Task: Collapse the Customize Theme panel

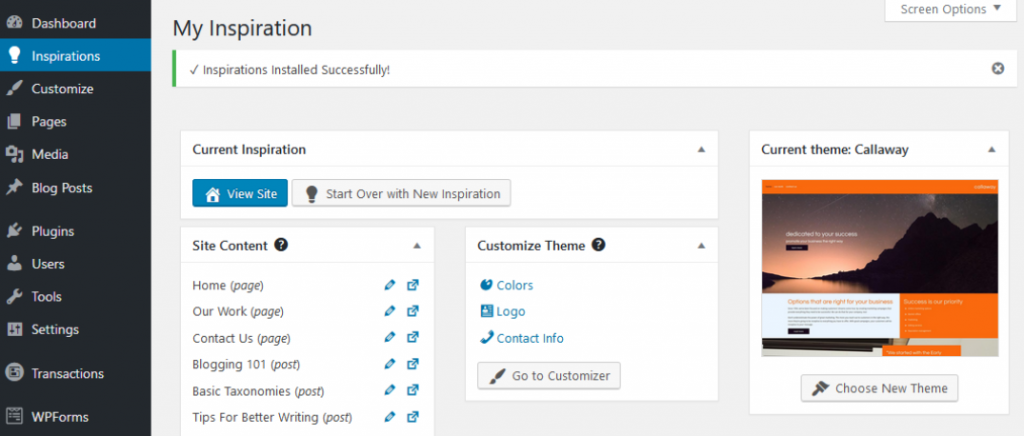Action: click(x=701, y=246)
